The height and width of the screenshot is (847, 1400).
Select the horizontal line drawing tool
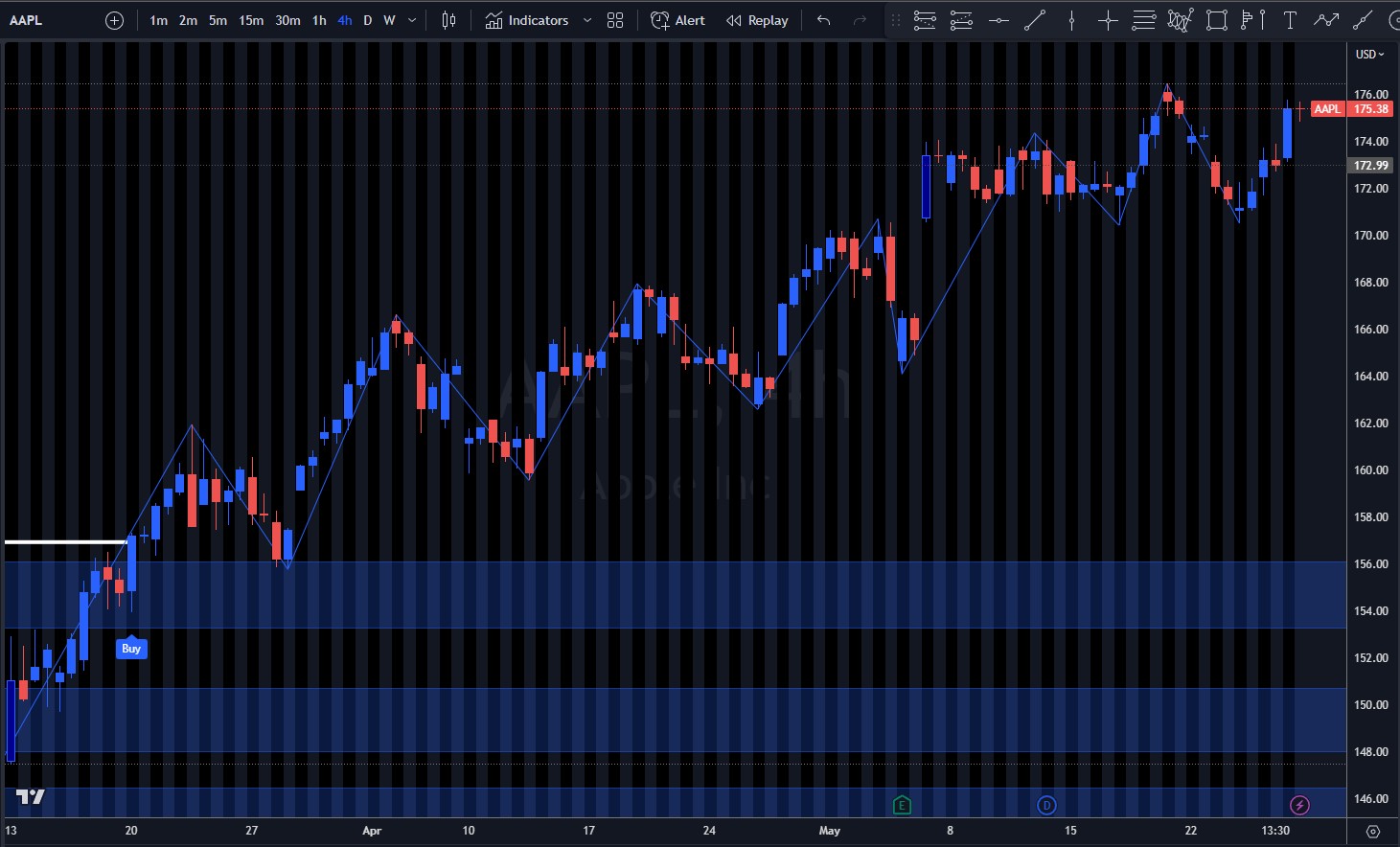[998, 20]
